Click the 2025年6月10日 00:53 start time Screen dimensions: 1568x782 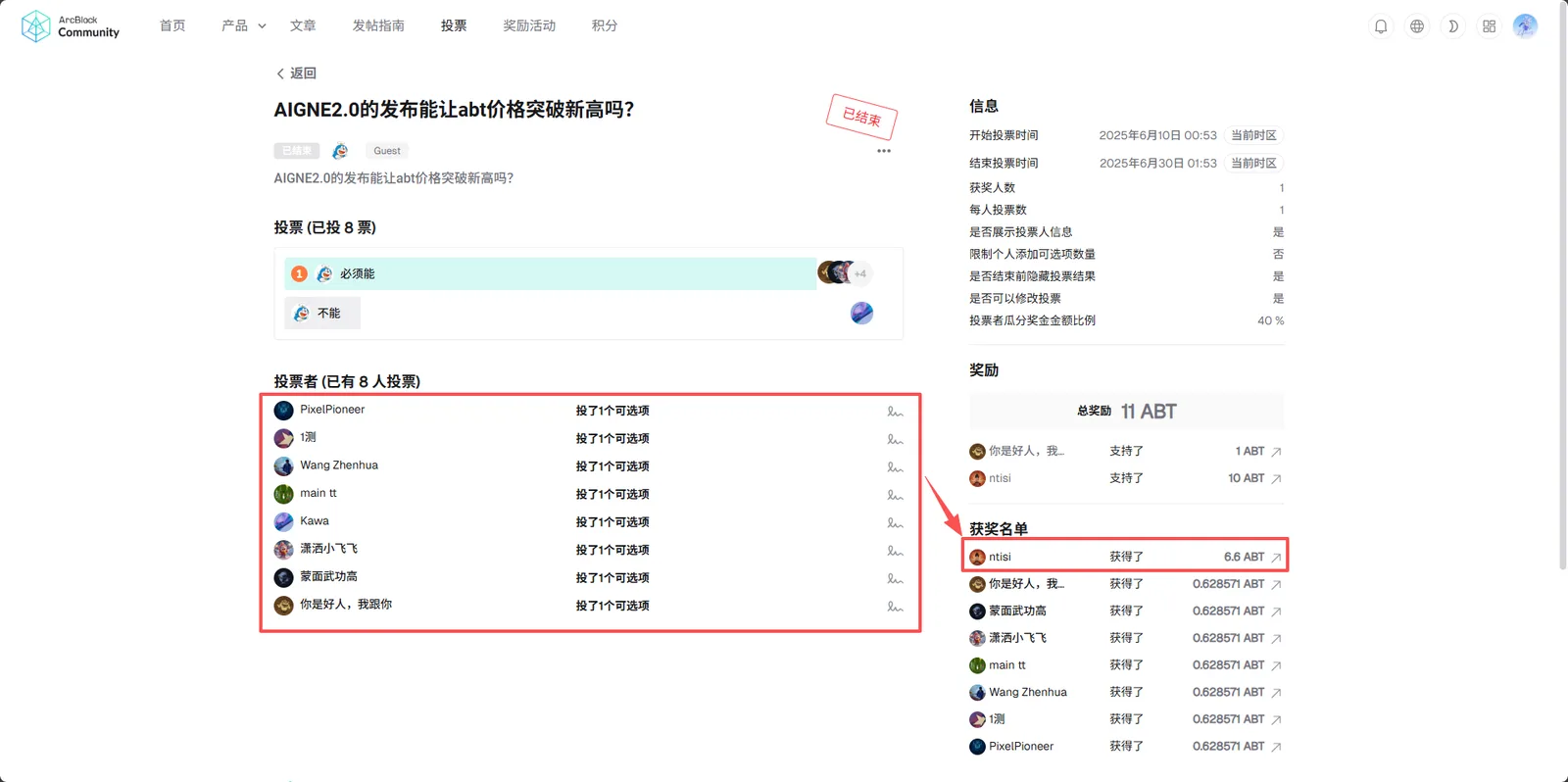click(1157, 135)
